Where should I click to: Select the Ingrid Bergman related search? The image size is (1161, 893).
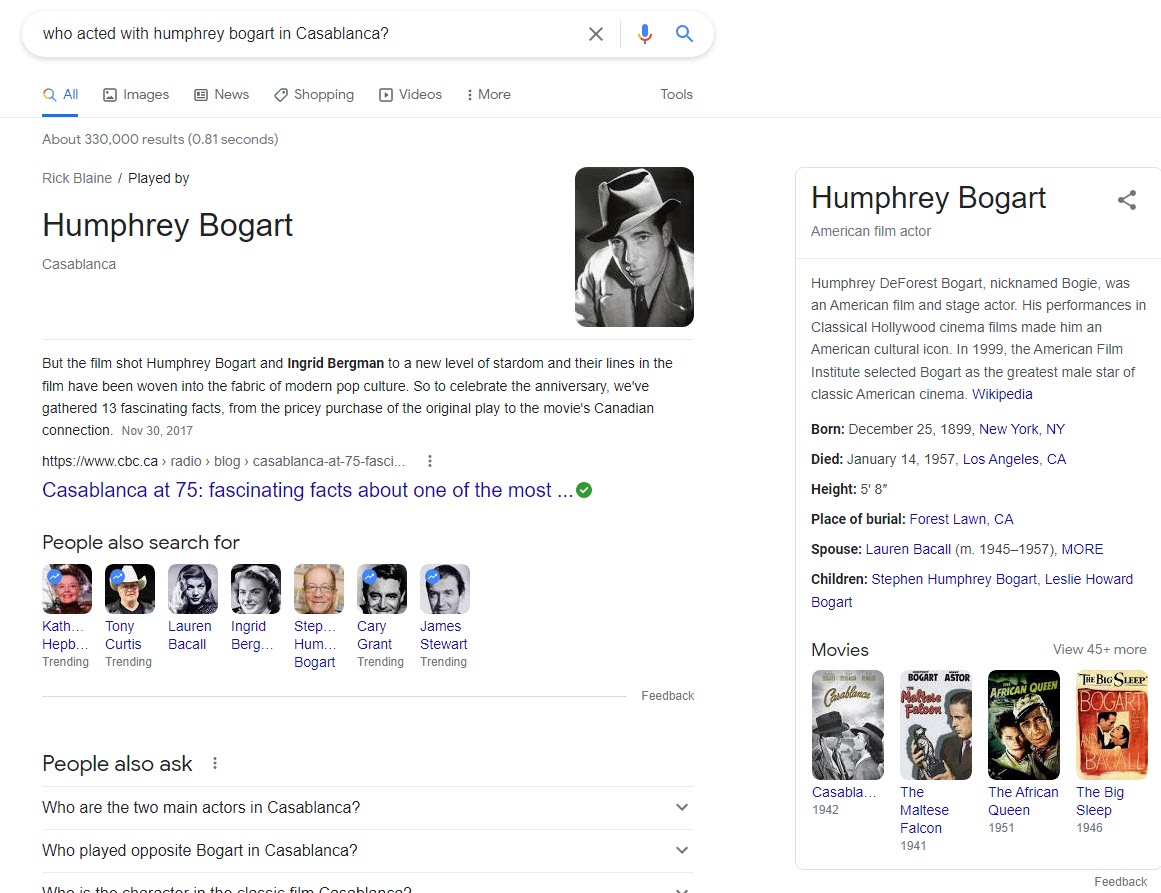(x=255, y=608)
